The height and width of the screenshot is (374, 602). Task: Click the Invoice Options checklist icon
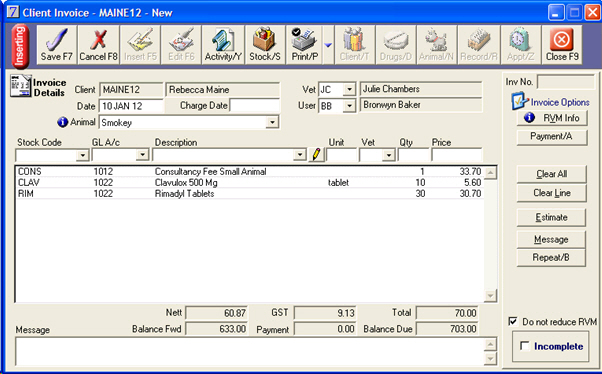click(x=519, y=101)
